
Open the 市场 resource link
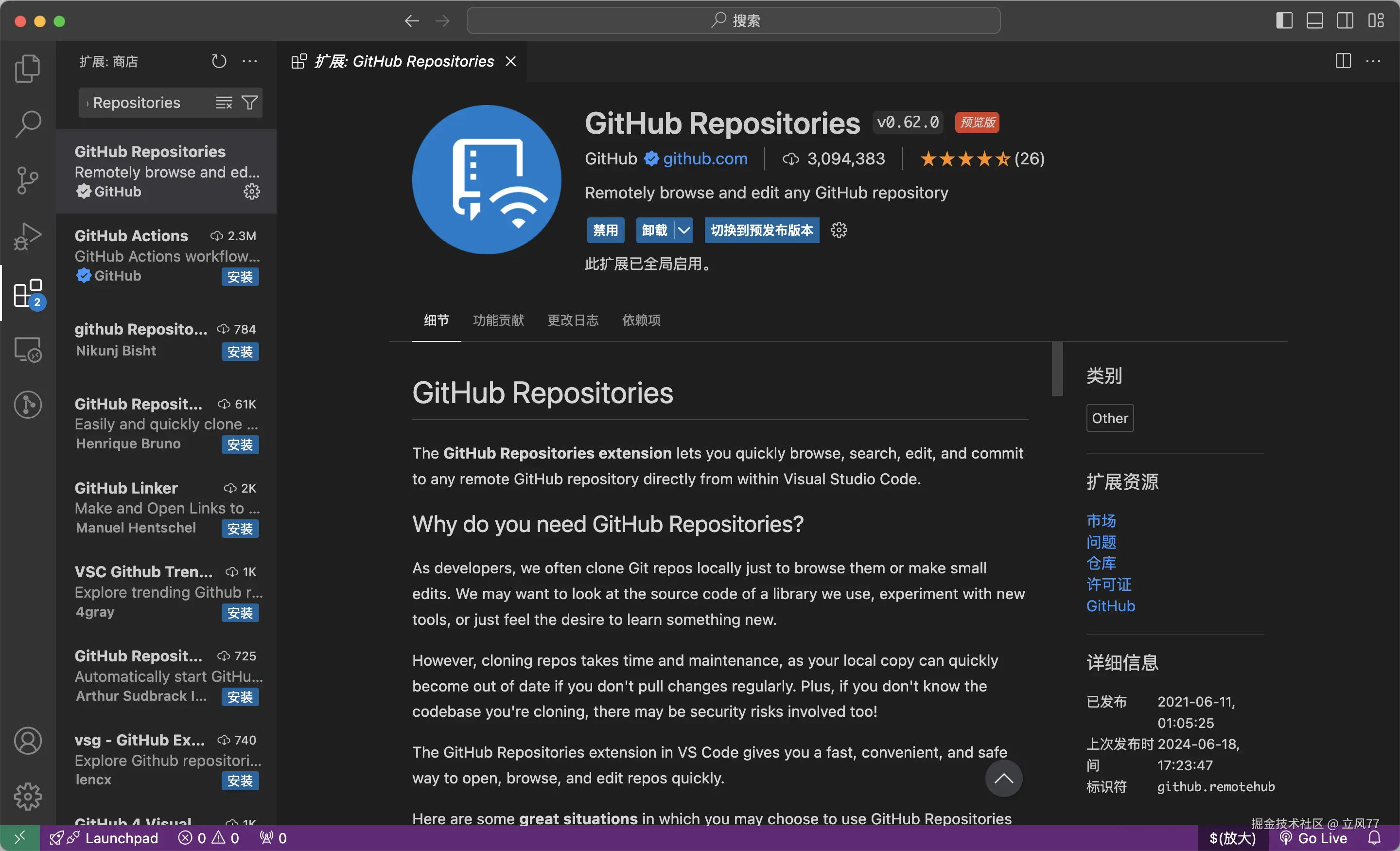pos(1101,520)
